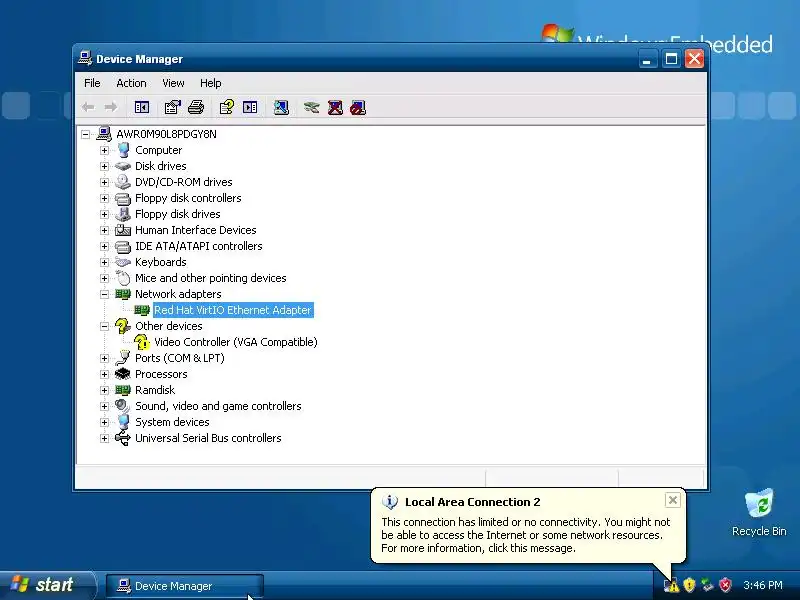Click Scan for hardware changes icon
The image size is (800, 600).
click(281, 107)
